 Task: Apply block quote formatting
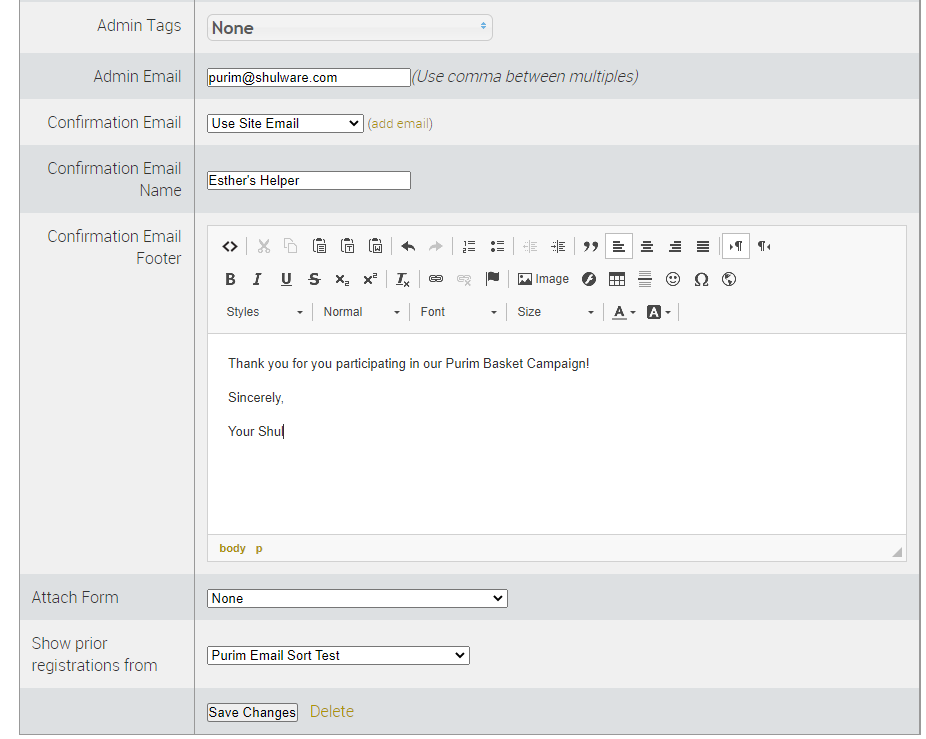(591, 246)
